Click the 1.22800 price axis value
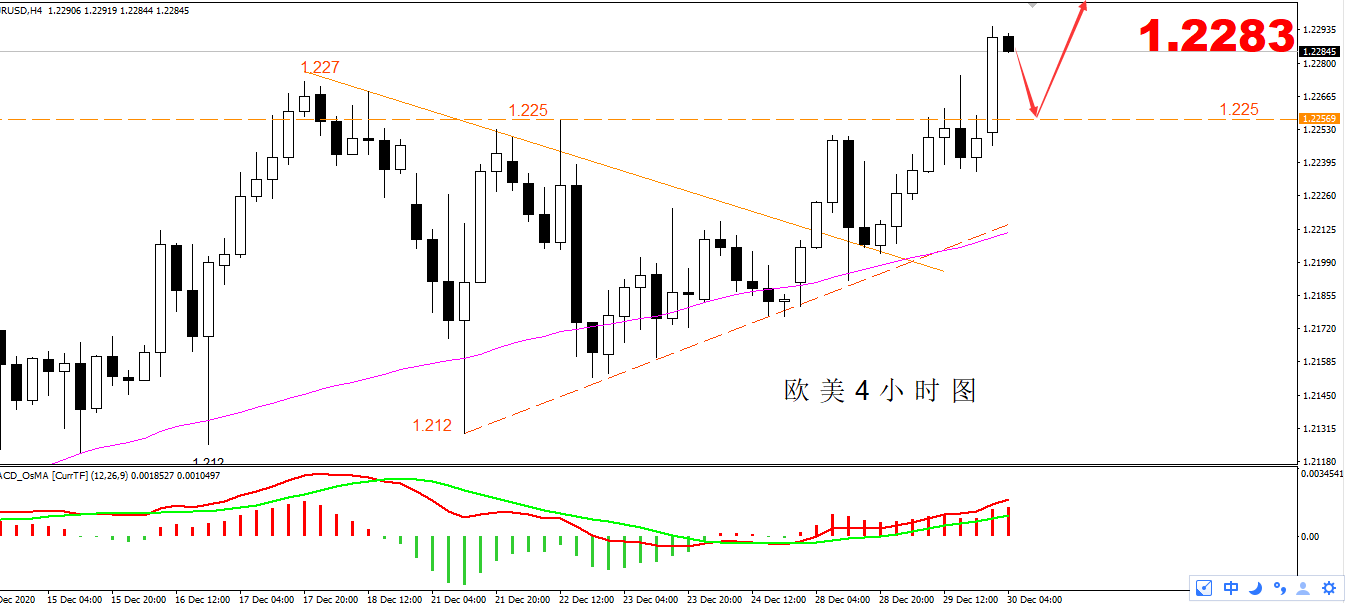Screen dimensions: 1345x603 [x=1321, y=64]
